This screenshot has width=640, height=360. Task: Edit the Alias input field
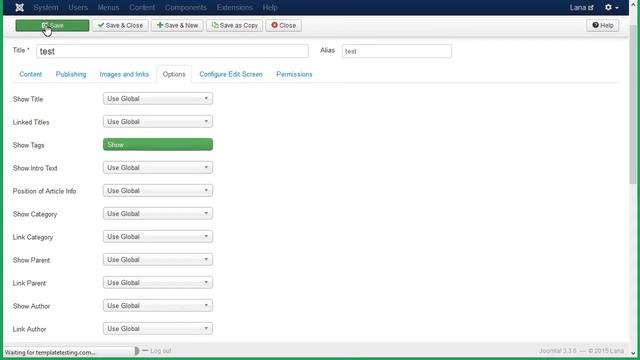(397, 51)
